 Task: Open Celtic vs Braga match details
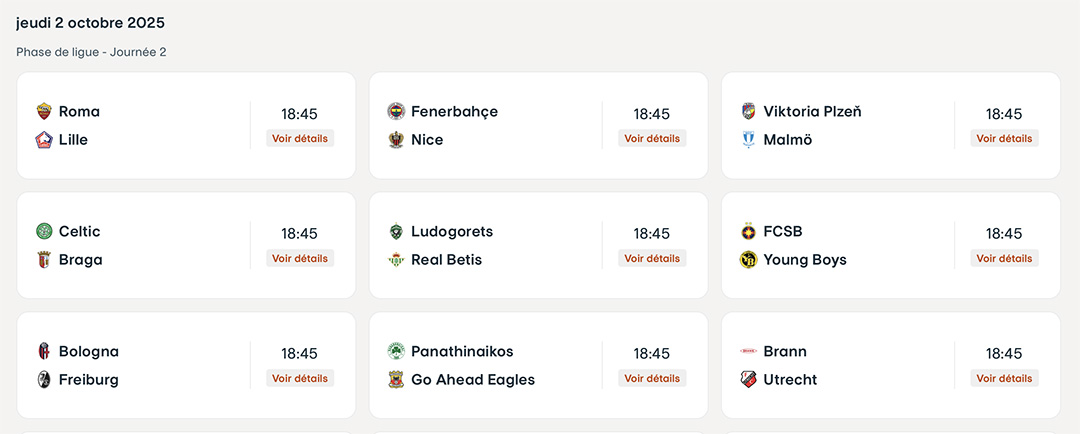point(300,259)
